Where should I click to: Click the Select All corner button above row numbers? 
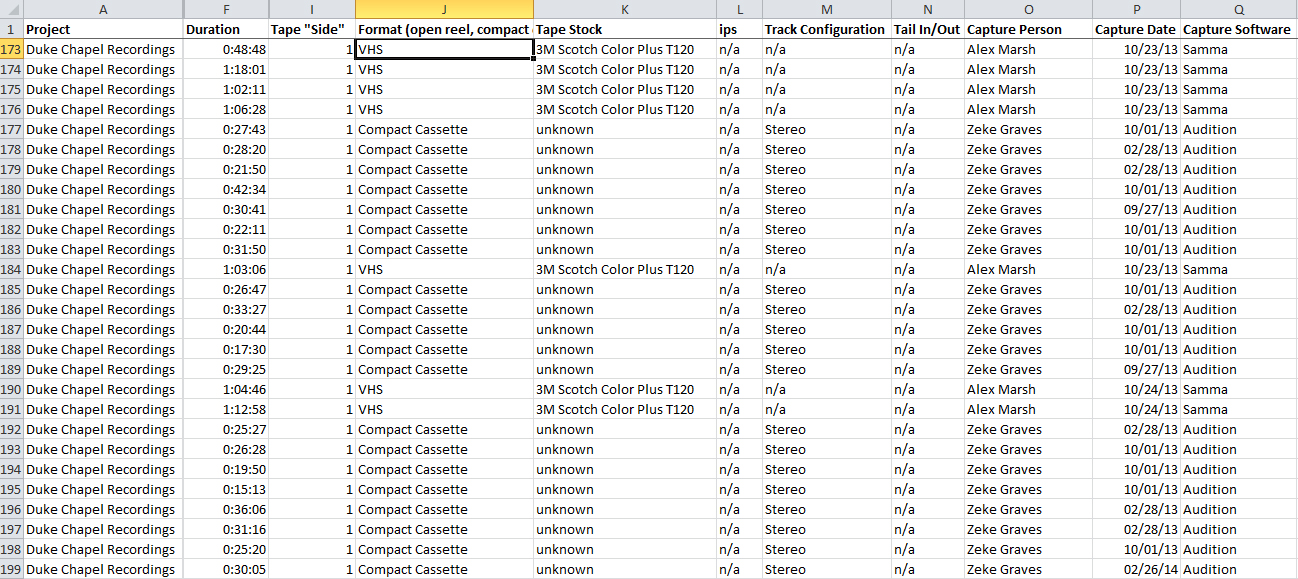click(x=9, y=9)
